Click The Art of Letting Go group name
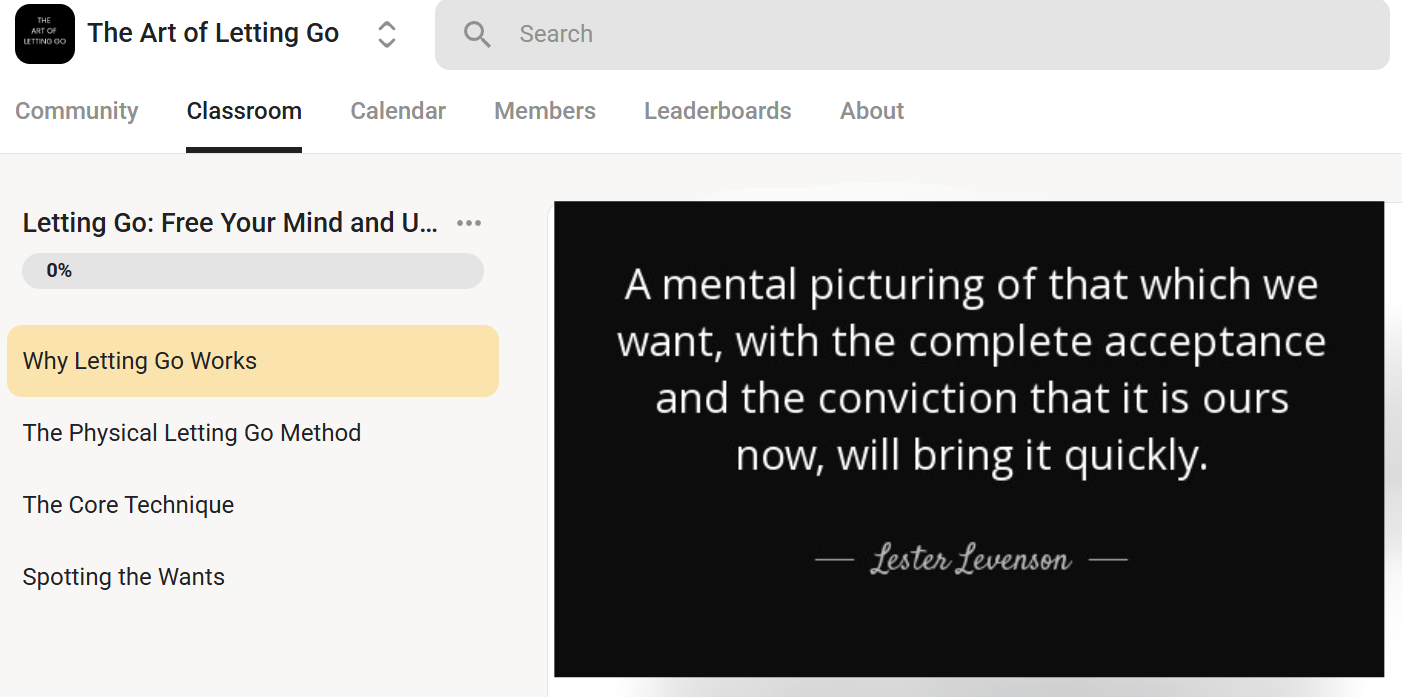This screenshot has height=697, width=1402. tap(213, 33)
